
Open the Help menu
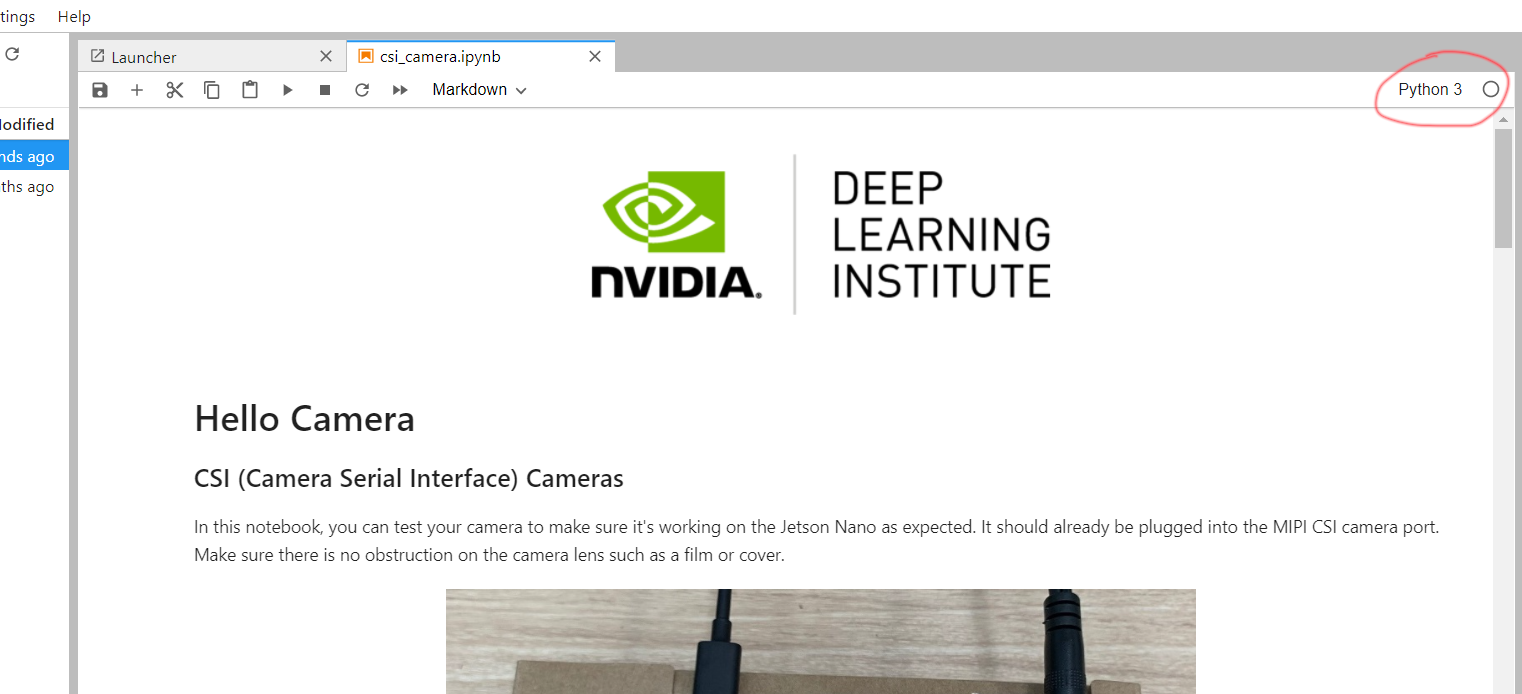click(x=74, y=16)
